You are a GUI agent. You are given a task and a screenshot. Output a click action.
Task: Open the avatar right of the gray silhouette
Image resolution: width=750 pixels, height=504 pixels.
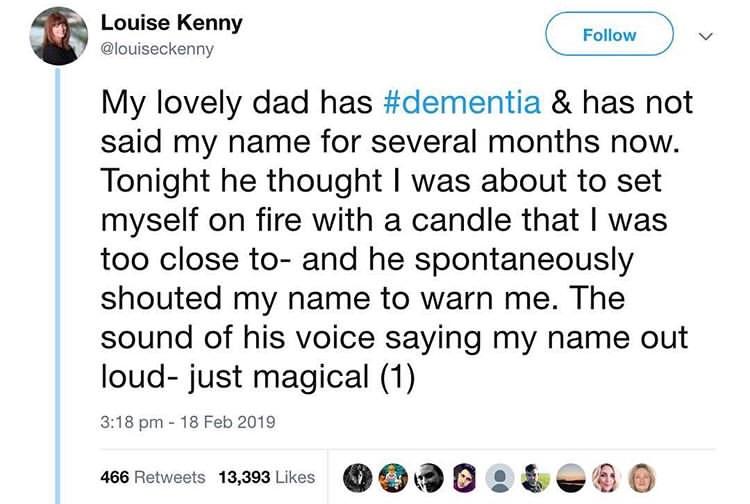[x=534, y=477]
